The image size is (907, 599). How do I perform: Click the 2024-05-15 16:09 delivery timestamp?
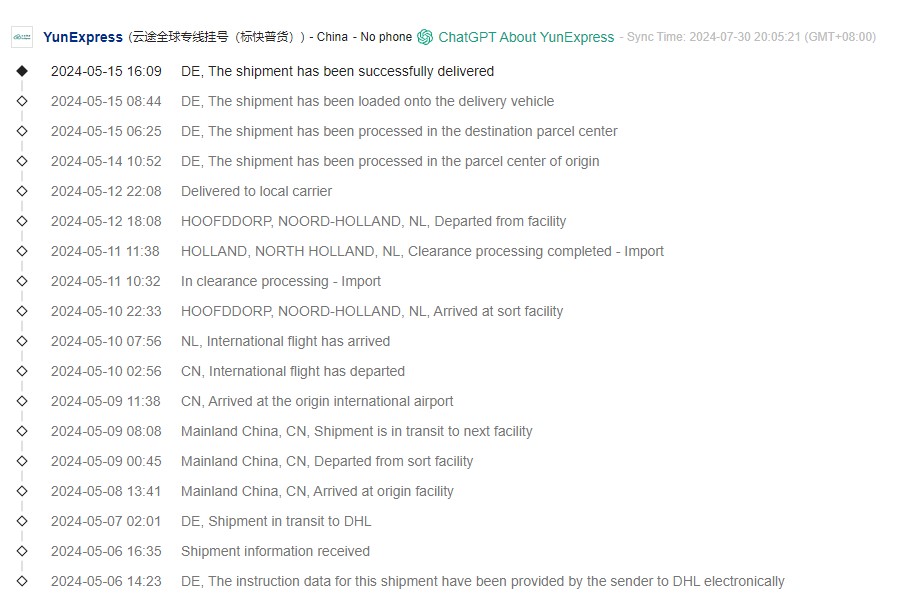pos(106,71)
